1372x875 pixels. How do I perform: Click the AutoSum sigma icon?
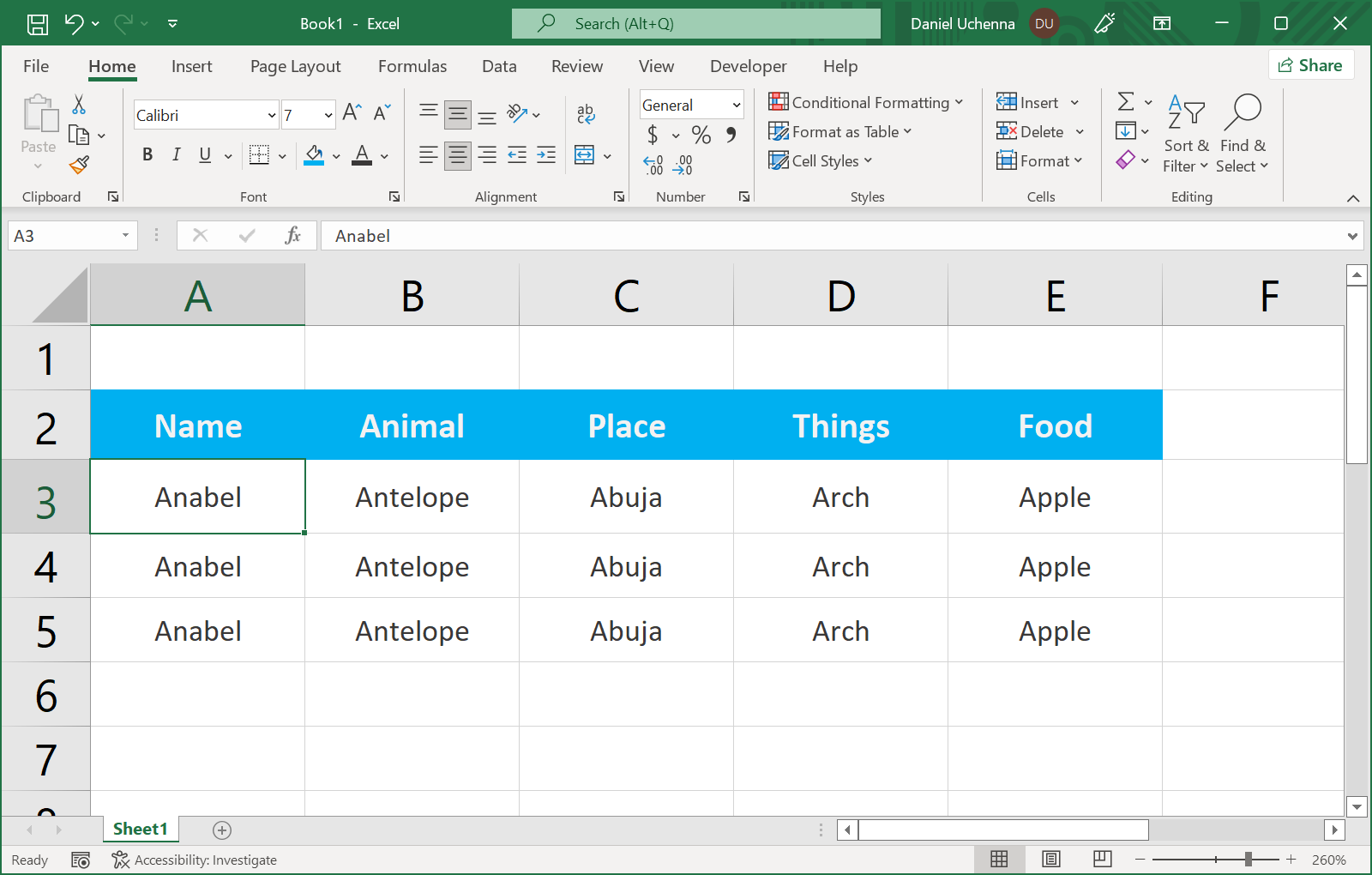pos(1126,102)
